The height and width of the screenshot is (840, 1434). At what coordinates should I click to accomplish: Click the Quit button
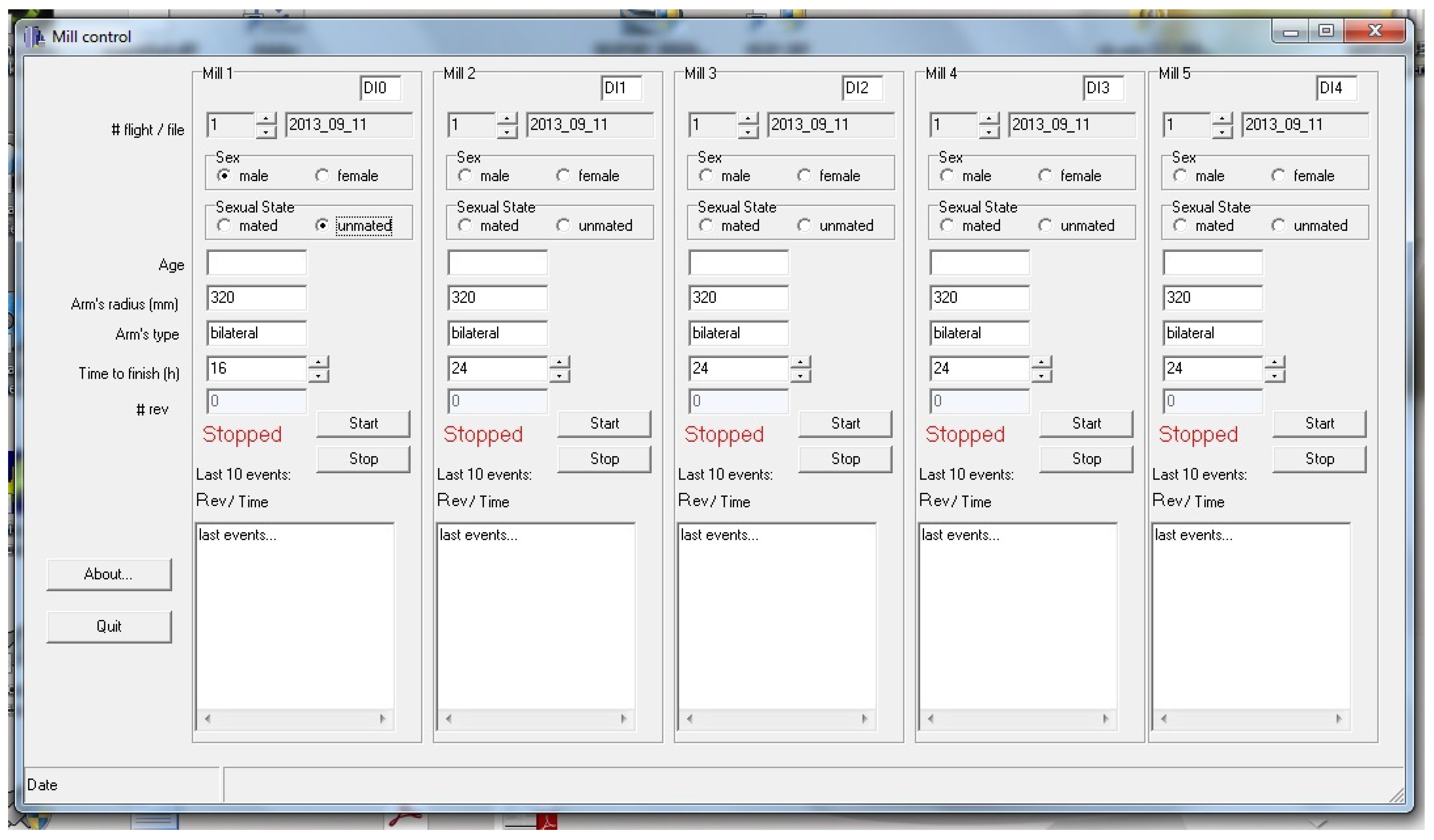(109, 626)
